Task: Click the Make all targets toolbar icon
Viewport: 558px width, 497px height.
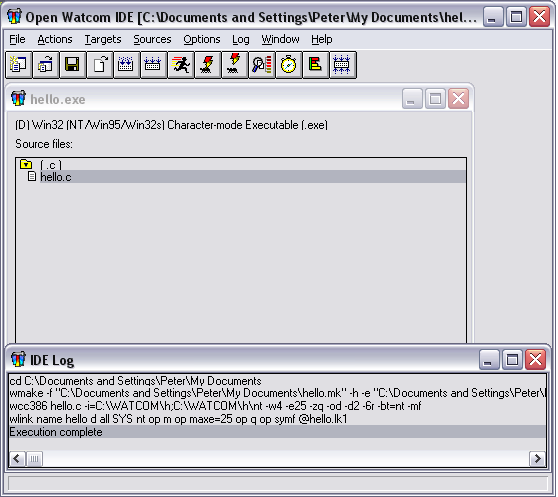Action: click(154, 65)
